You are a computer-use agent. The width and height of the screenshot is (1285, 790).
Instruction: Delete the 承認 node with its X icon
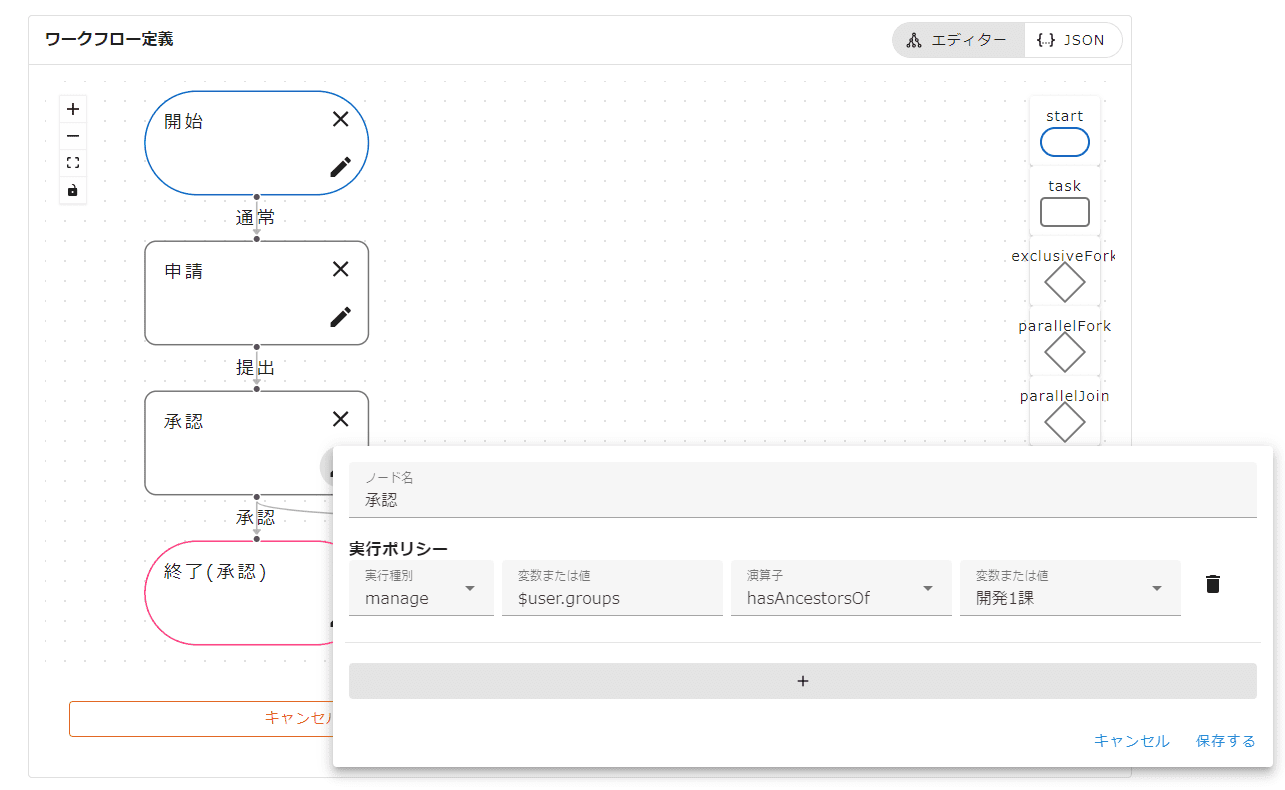(340, 419)
